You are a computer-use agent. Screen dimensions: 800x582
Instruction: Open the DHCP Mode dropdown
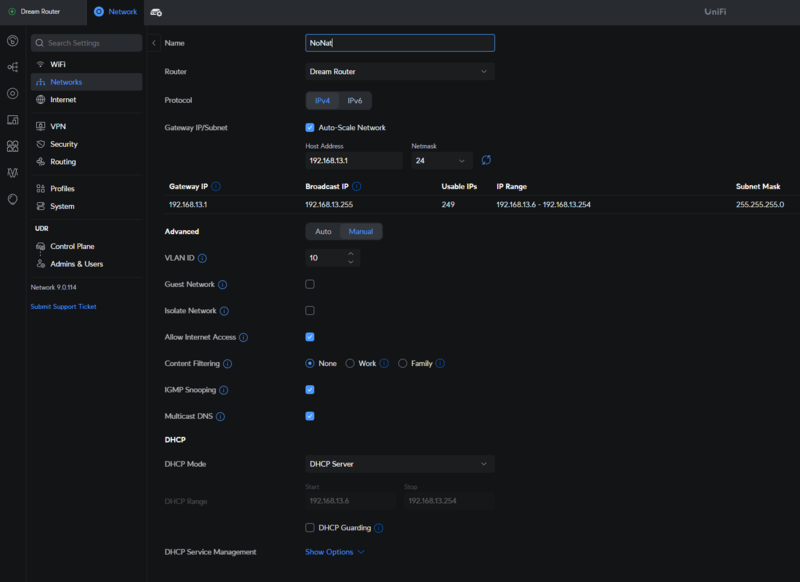tap(399, 464)
